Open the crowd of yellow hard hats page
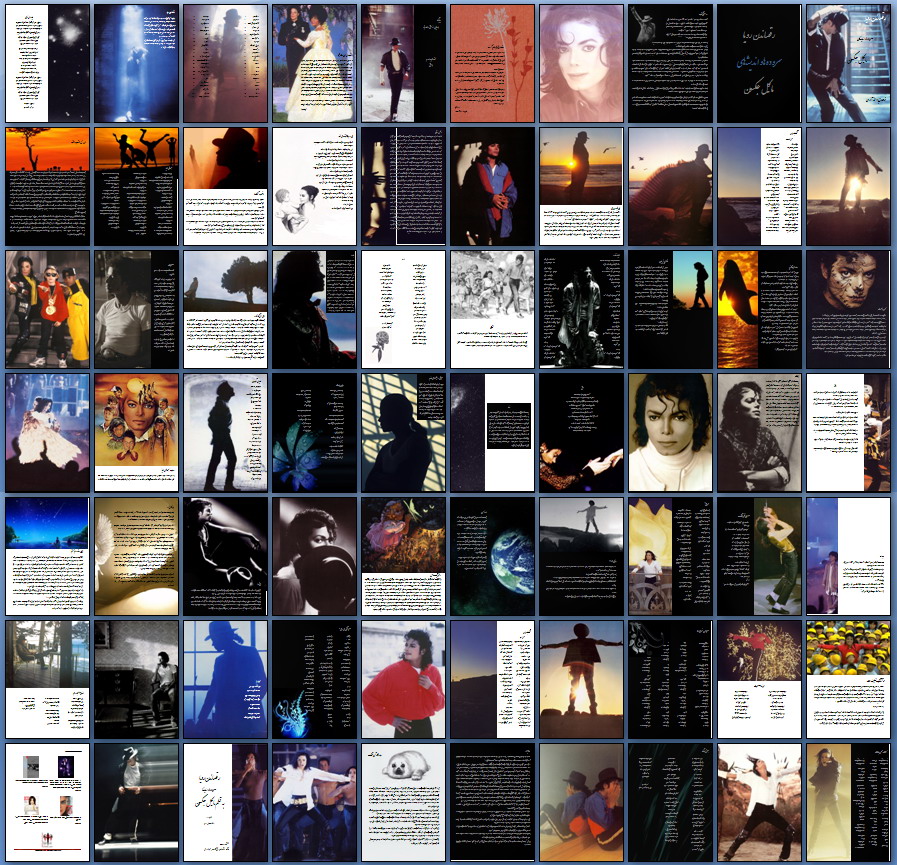 point(847,679)
